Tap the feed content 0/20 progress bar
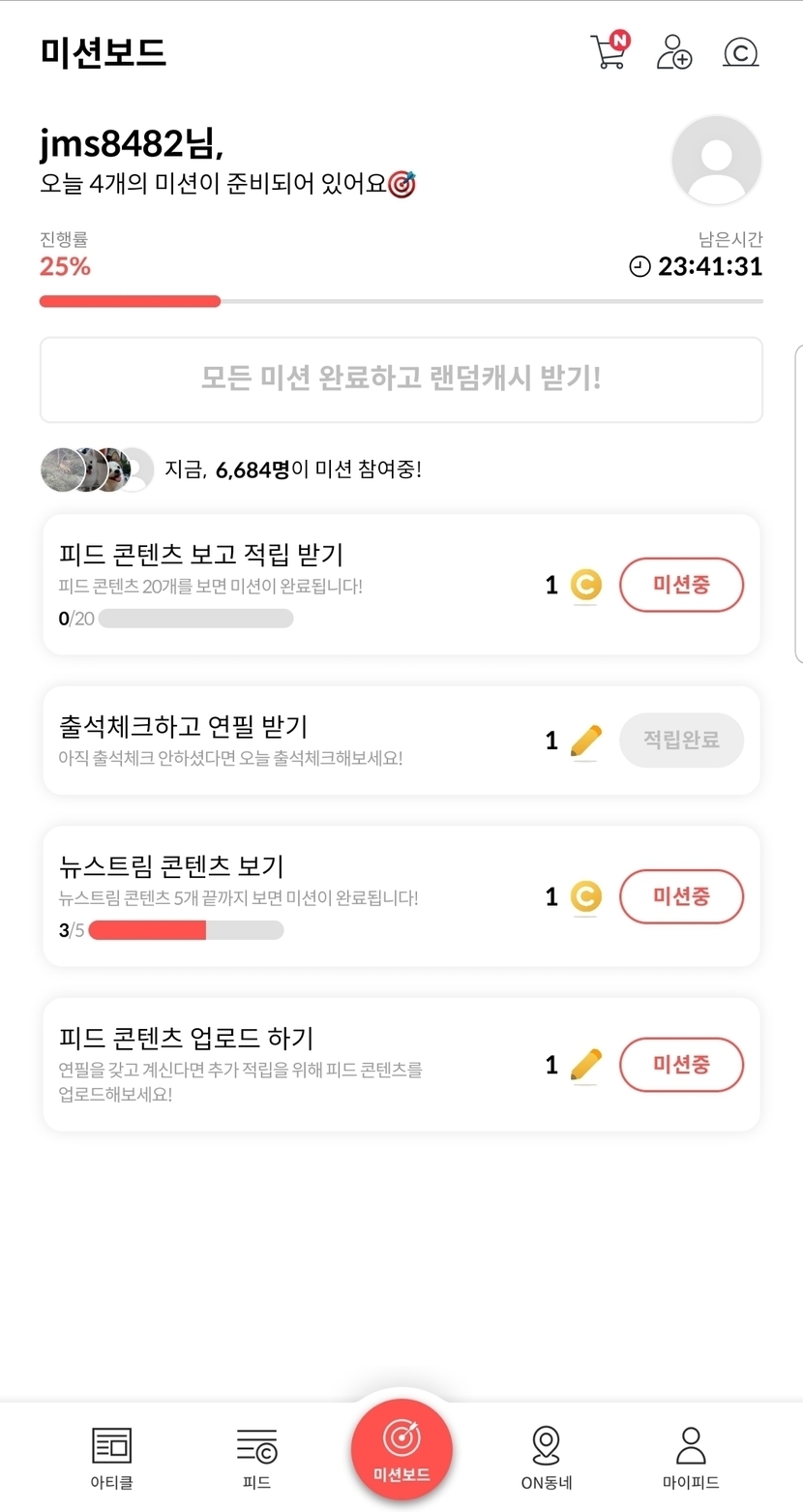Viewport: 803px width, 1512px height. coord(195,619)
